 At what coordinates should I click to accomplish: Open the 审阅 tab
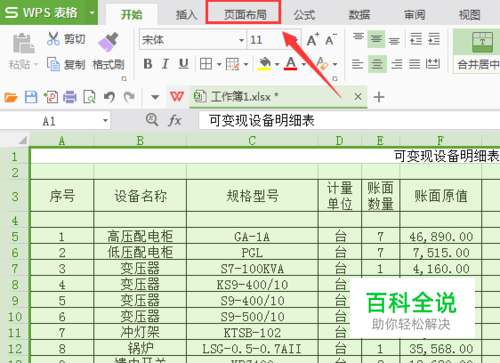pos(414,15)
